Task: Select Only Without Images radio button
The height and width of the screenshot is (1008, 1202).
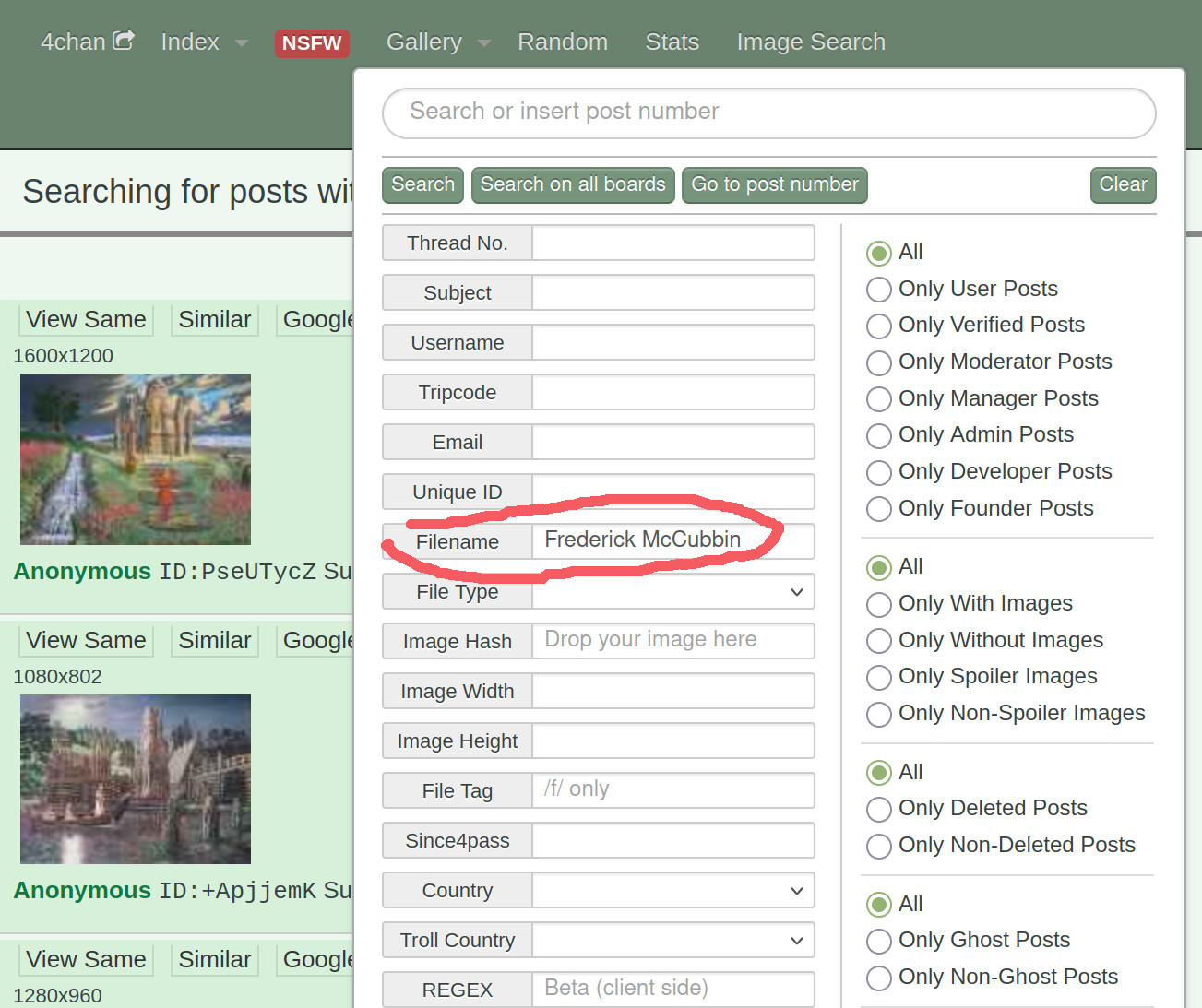Action: 879,641
